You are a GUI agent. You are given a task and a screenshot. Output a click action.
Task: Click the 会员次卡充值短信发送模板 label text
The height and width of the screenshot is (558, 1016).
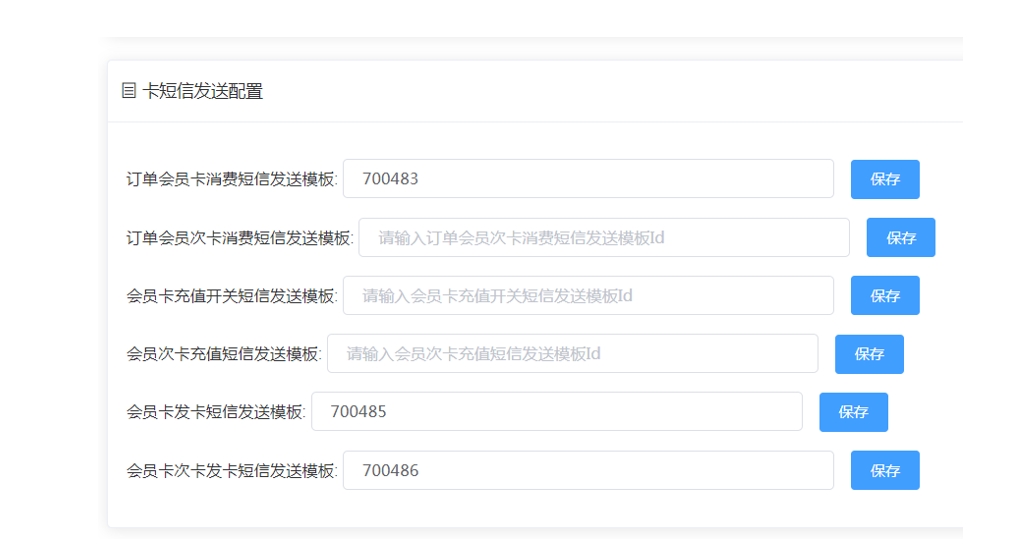(x=224, y=354)
